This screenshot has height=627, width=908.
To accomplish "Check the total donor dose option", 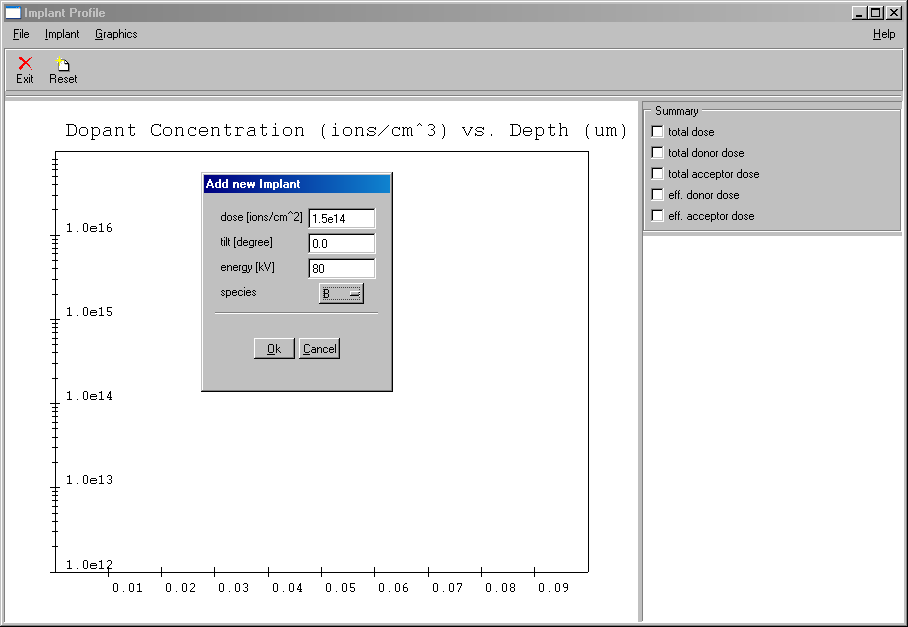I will click(x=657, y=152).
